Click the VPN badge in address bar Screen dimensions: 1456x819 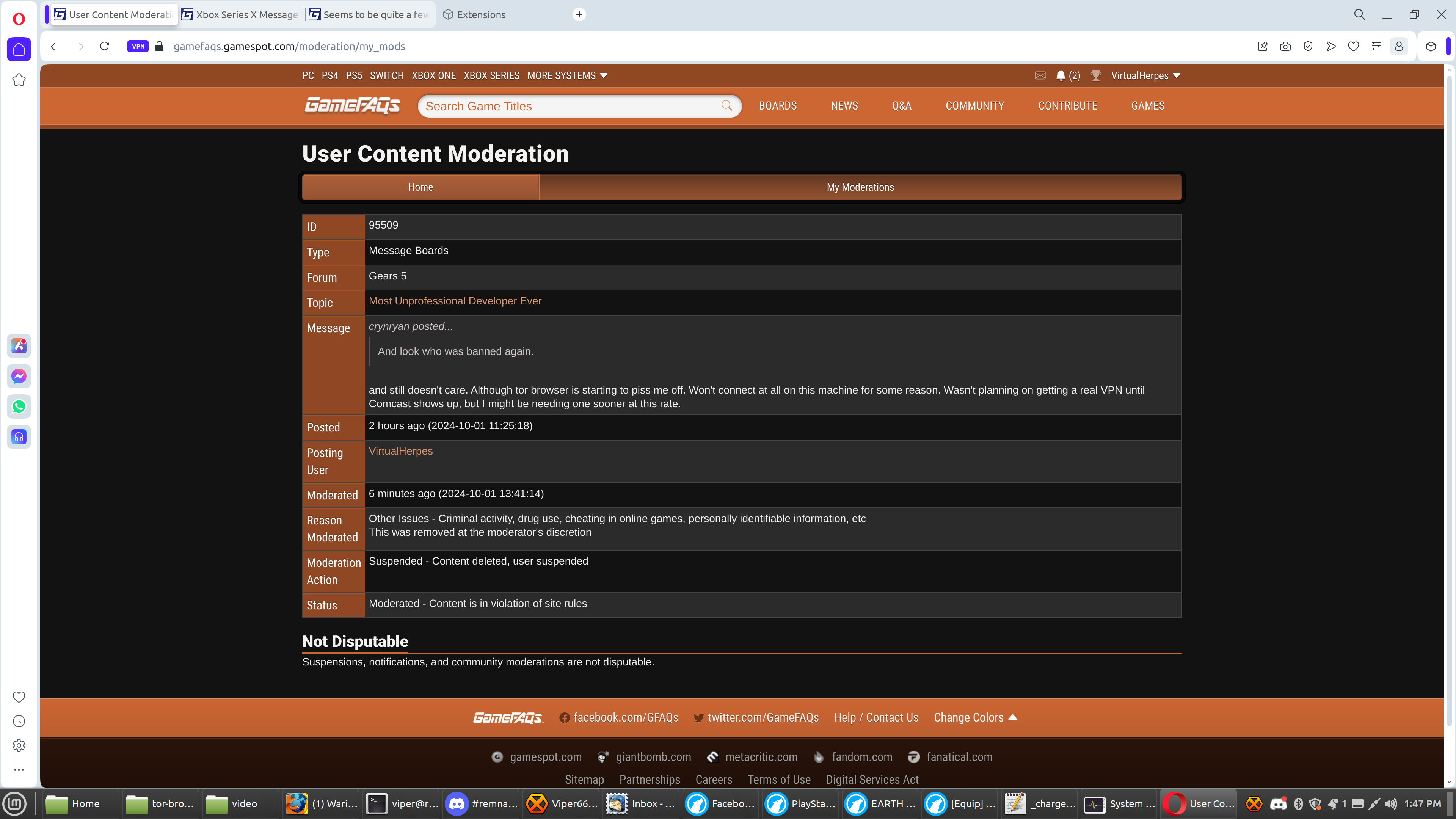pyautogui.click(x=138, y=46)
